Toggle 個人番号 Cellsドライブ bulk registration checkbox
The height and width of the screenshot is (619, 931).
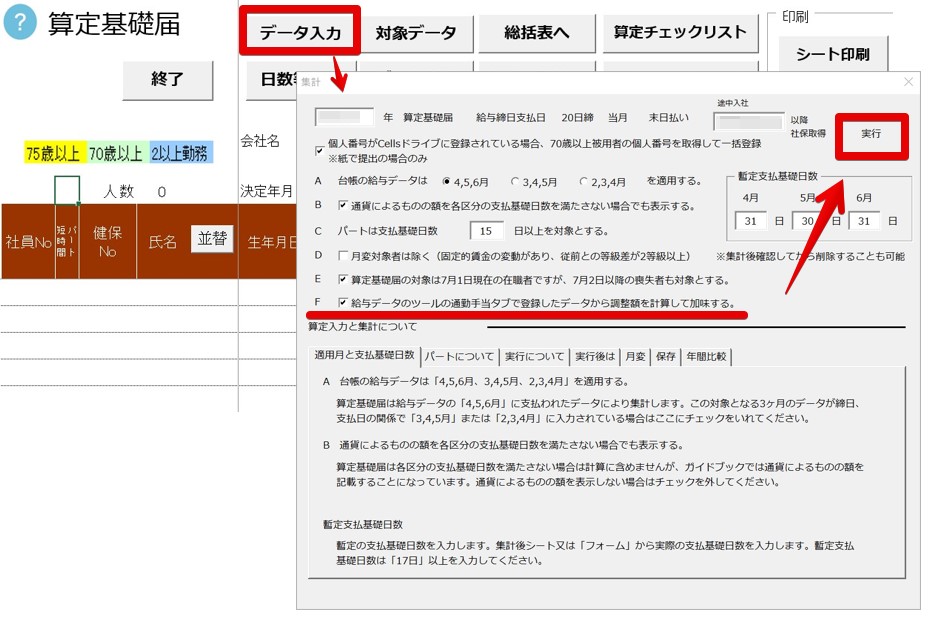point(319,151)
